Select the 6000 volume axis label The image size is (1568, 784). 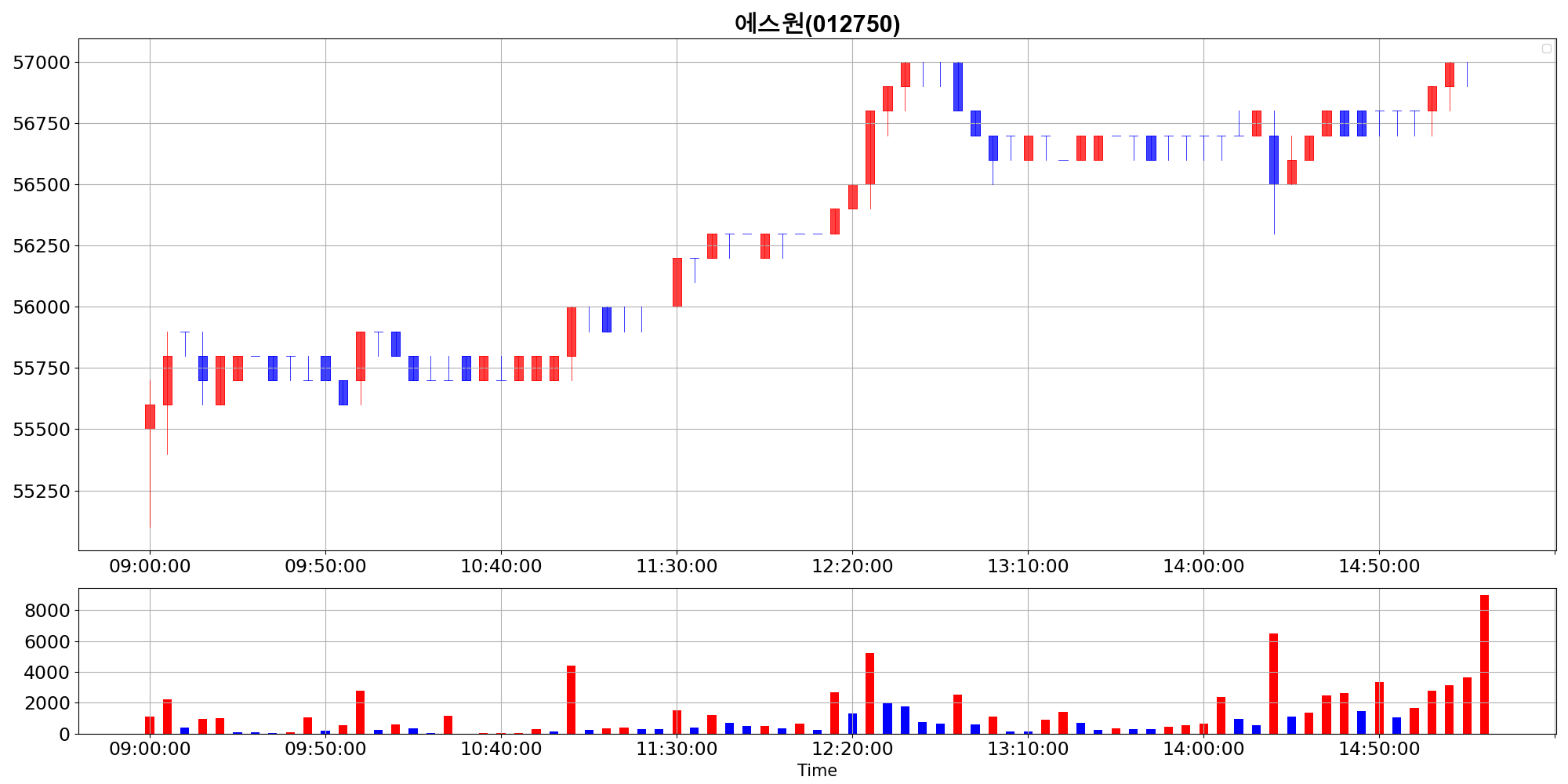[x=47, y=642]
